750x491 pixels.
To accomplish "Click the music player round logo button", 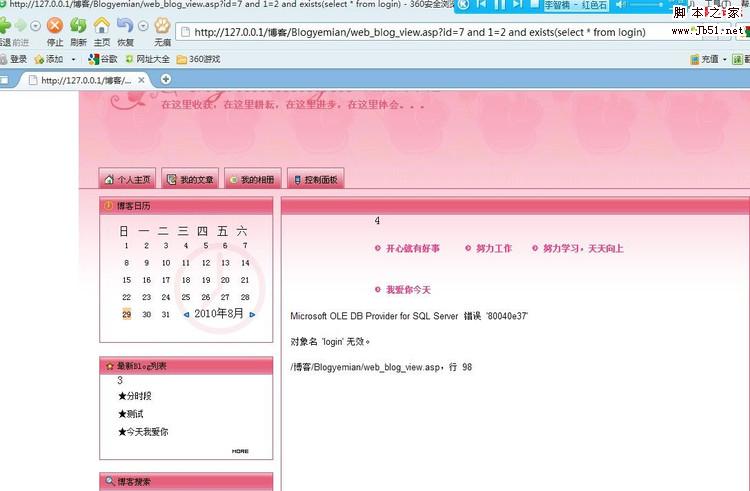I will (x=463, y=4).
